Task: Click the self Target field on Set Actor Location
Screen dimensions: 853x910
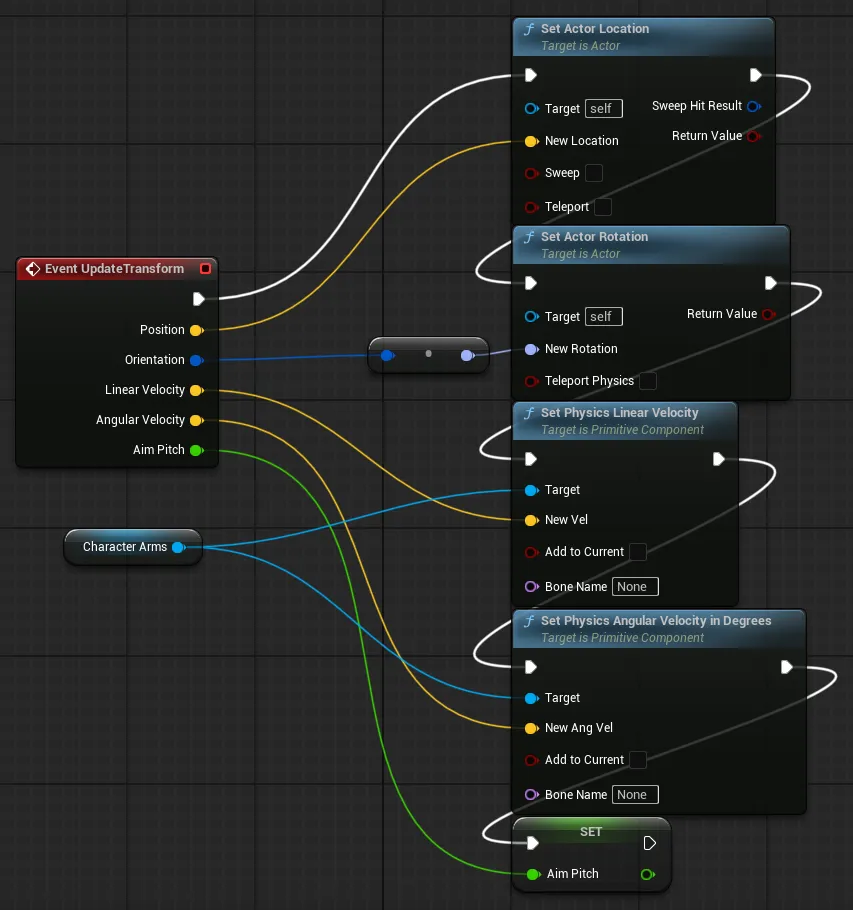Action: click(603, 109)
